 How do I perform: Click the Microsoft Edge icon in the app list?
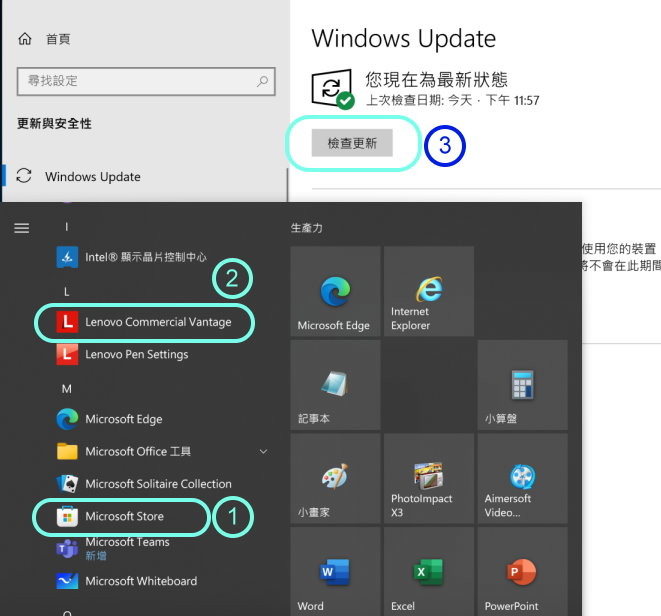67,419
